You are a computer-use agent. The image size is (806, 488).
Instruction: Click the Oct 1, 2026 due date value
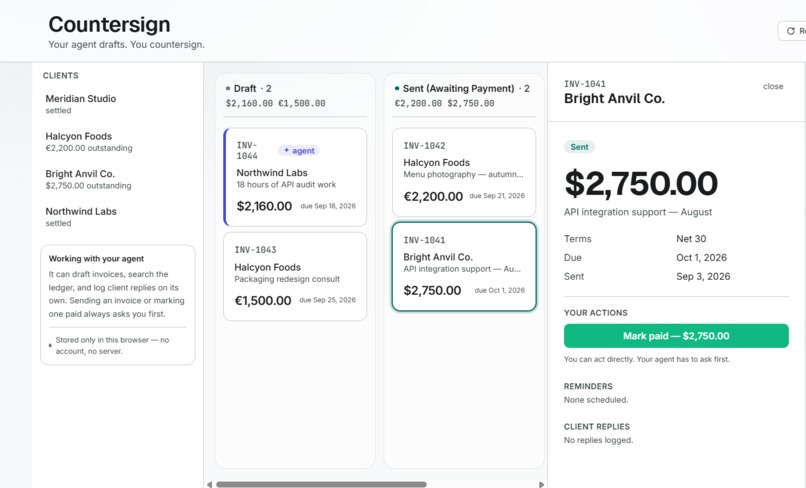click(701, 258)
